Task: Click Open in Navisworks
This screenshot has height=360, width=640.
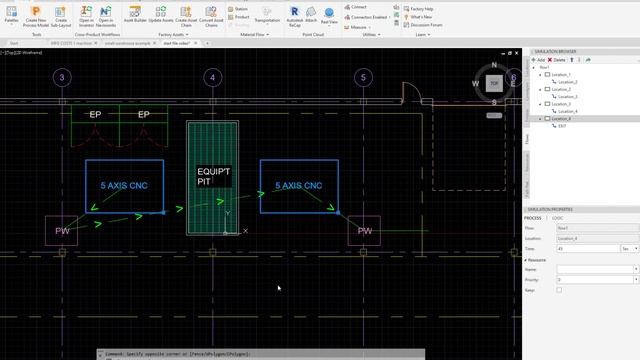Action: (106, 16)
